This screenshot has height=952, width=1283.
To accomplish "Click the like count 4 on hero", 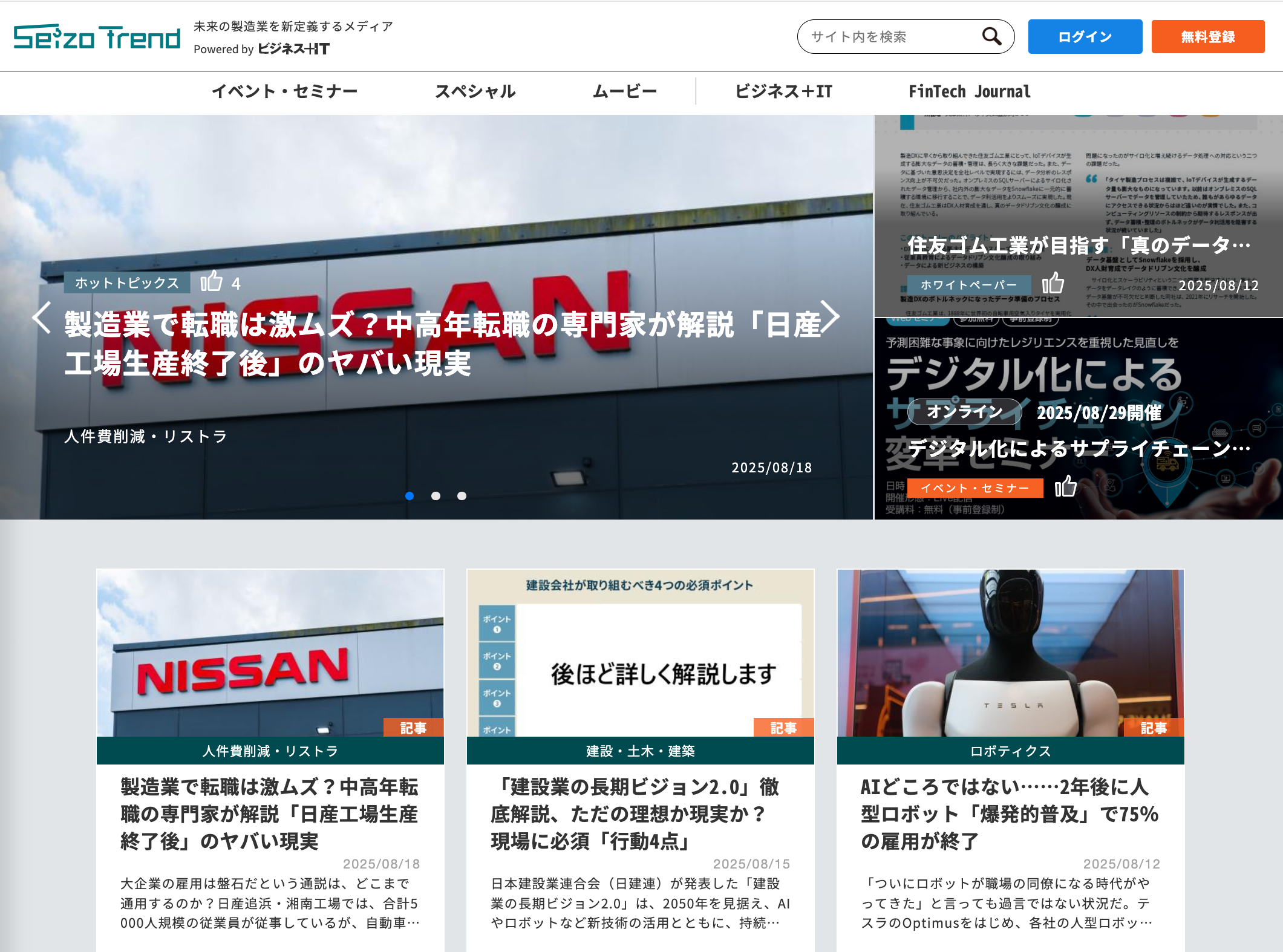I will (x=236, y=284).
